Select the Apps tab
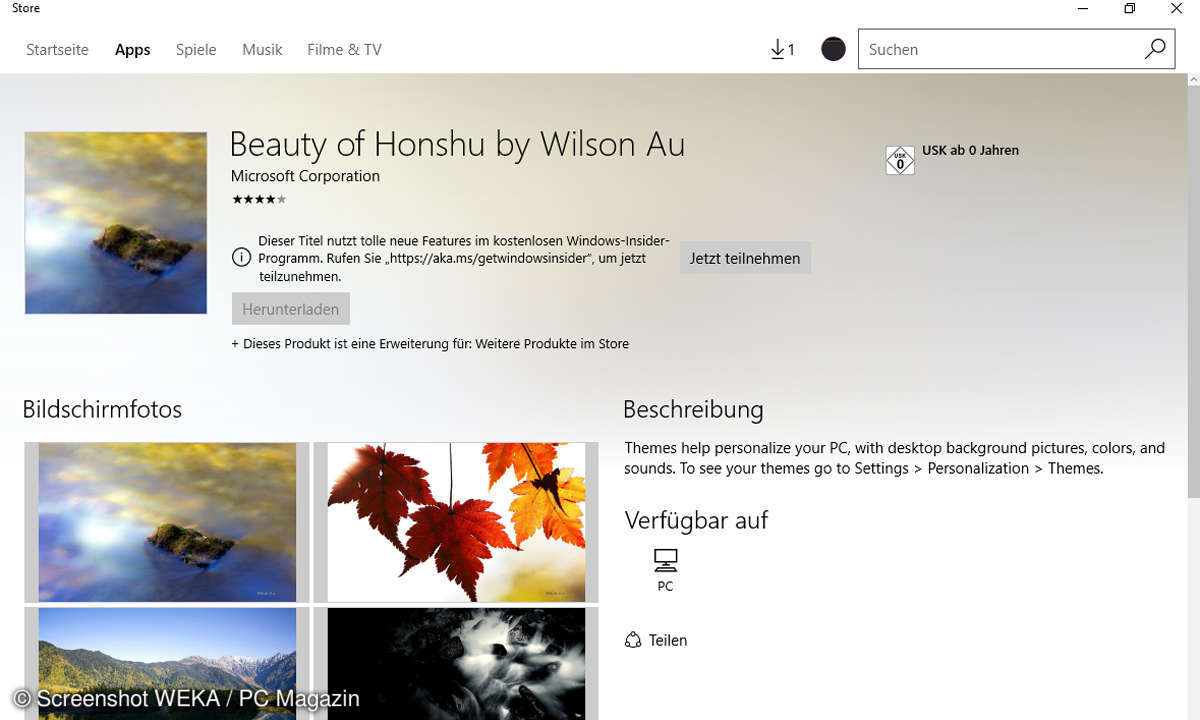Viewport: 1200px width, 720px height. pyautogui.click(x=132, y=49)
